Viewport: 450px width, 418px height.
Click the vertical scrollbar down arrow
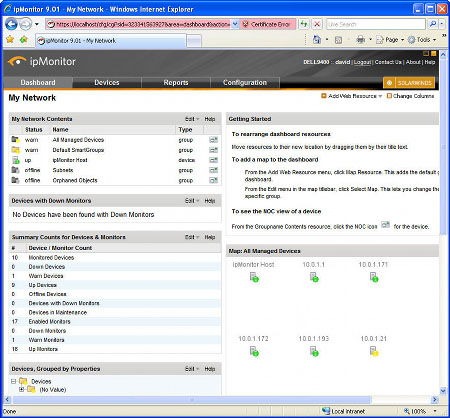pos(443,391)
